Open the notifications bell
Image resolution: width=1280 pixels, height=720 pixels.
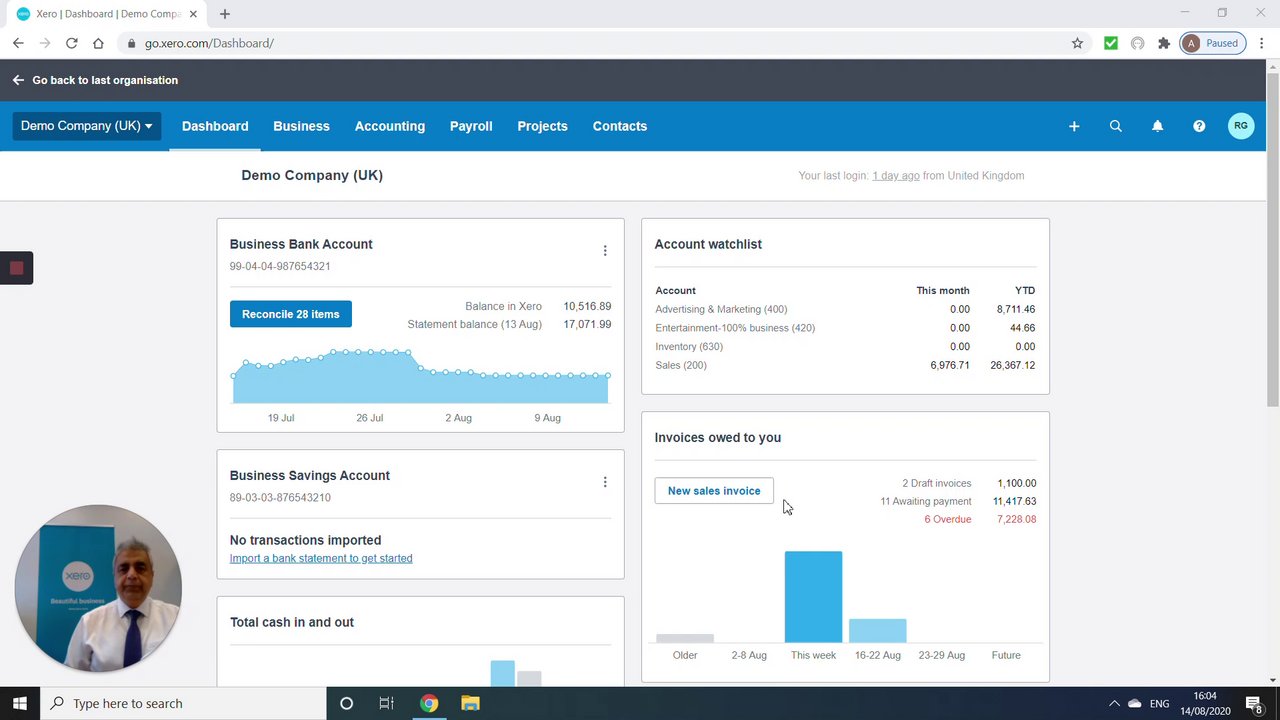pos(1157,126)
